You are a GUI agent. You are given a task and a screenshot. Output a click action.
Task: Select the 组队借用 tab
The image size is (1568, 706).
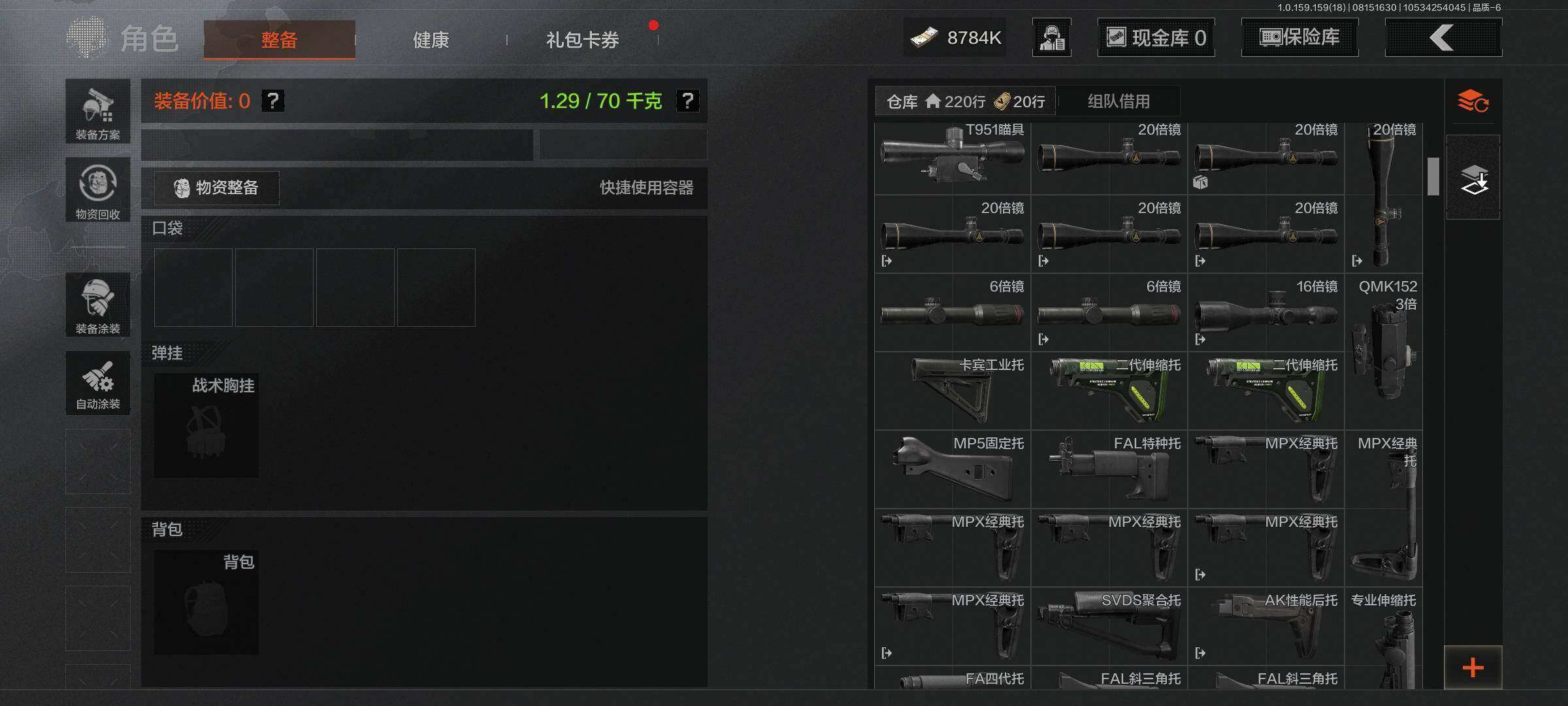pos(1119,101)
